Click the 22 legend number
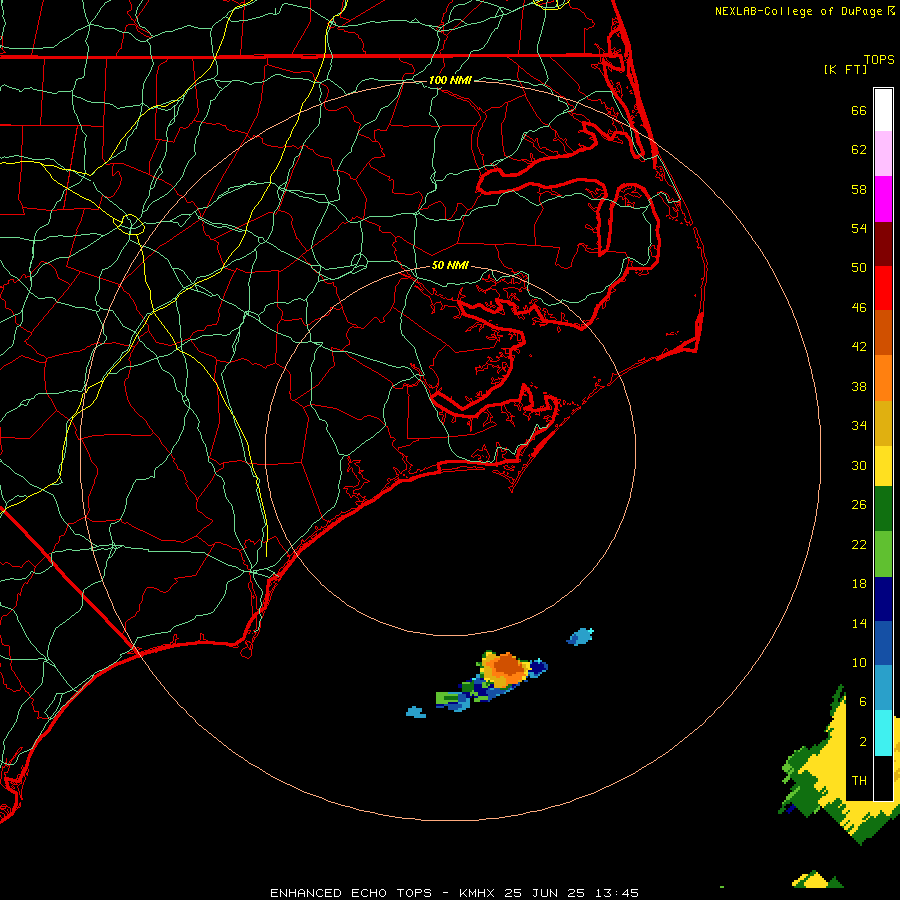Viewport: 900px width, 900px height. 859,544
